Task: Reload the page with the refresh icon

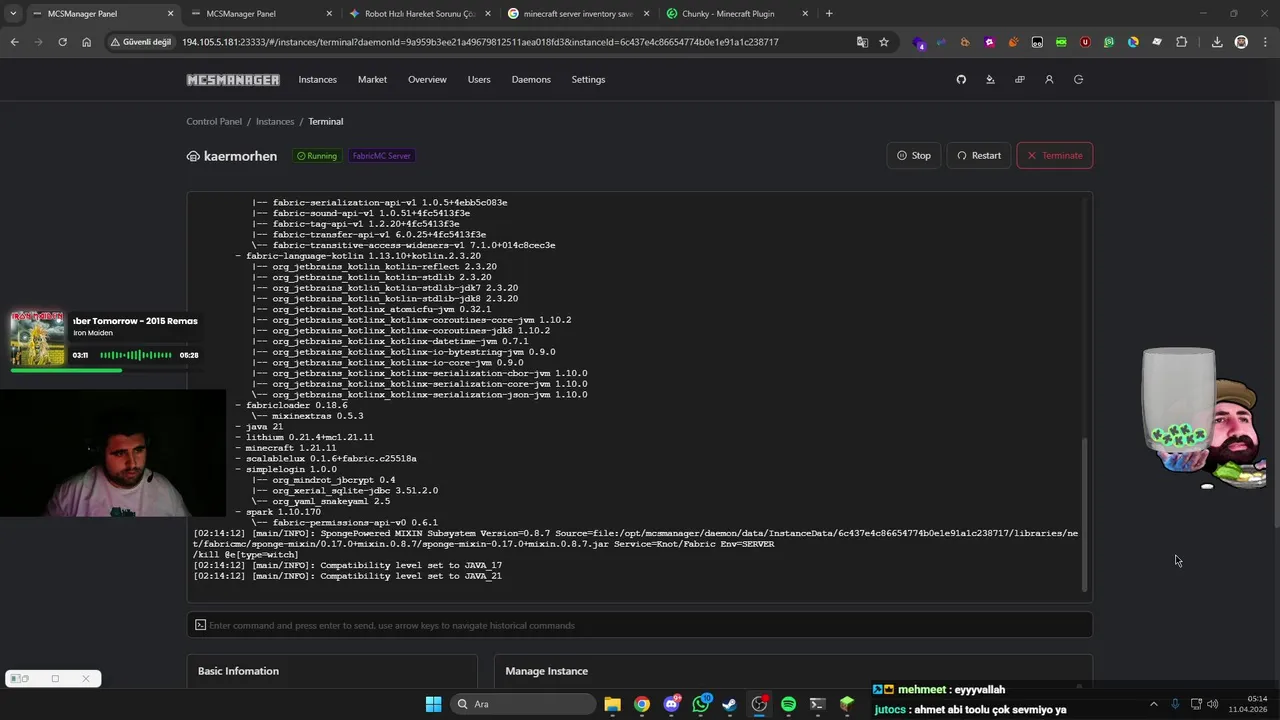Action: pos(62,42)
